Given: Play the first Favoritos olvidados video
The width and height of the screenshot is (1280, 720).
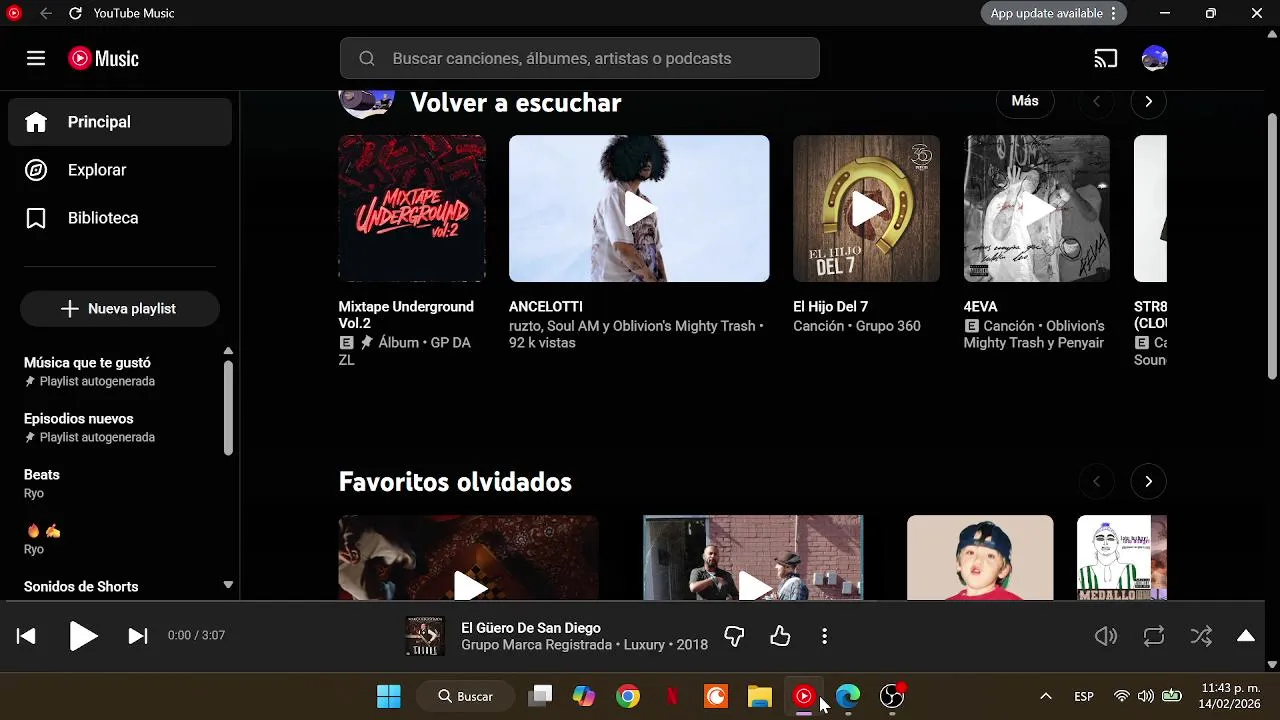Looking at the screenshot, I should pyautogui.click(x=469, y=558).
